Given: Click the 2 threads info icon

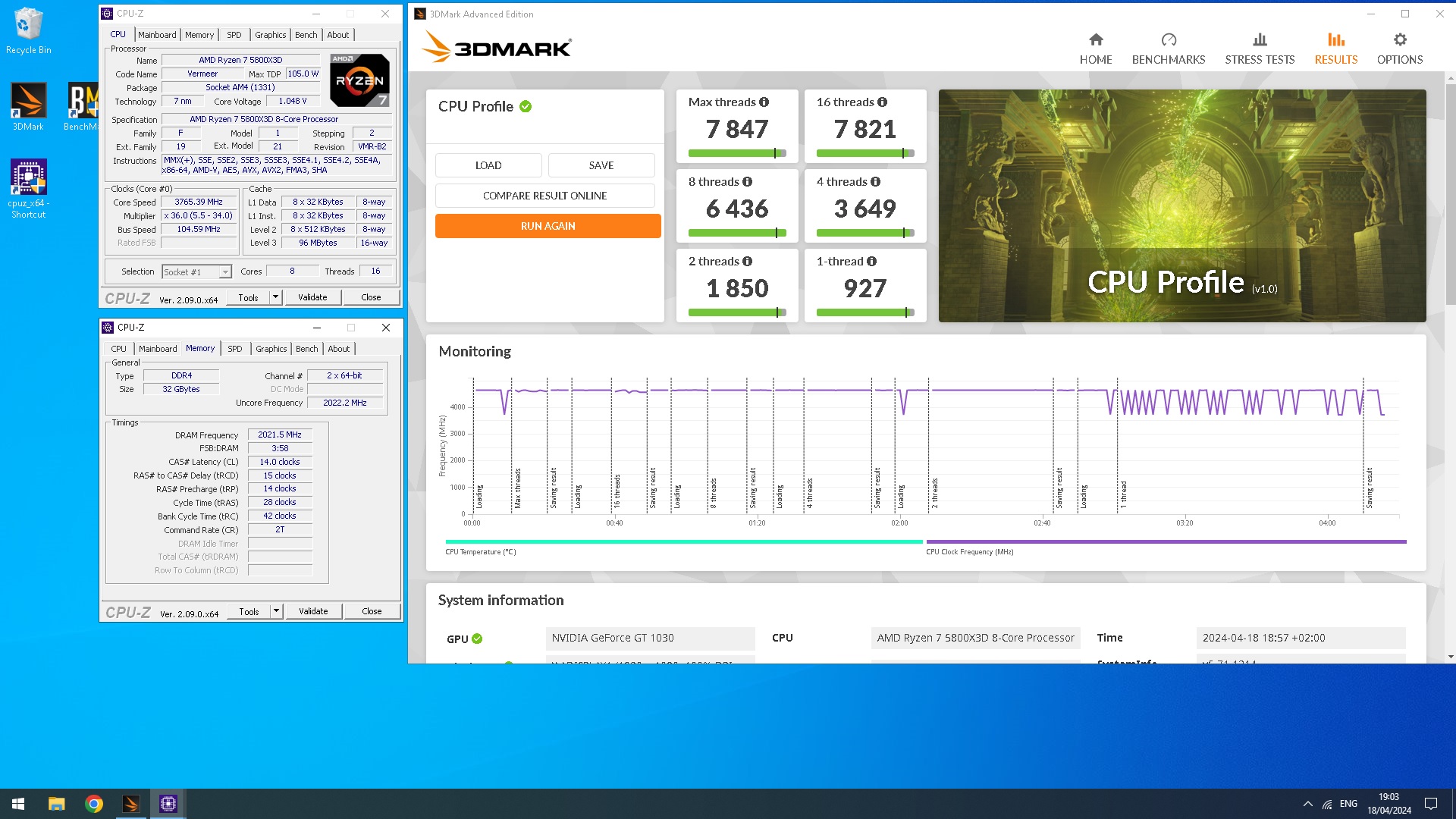Looking at the screenshot, I should pyautogui.click(x=747, y=262).
